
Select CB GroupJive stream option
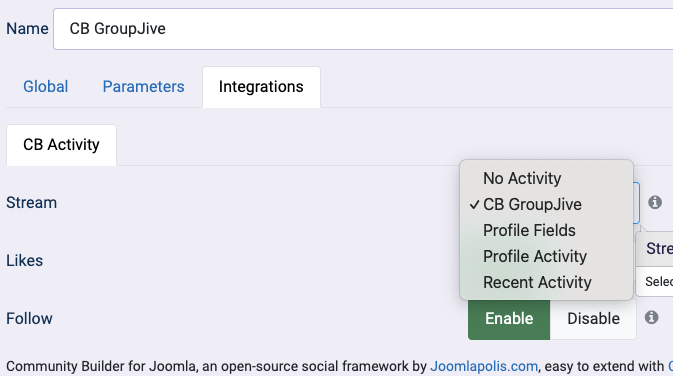(546, 204)
